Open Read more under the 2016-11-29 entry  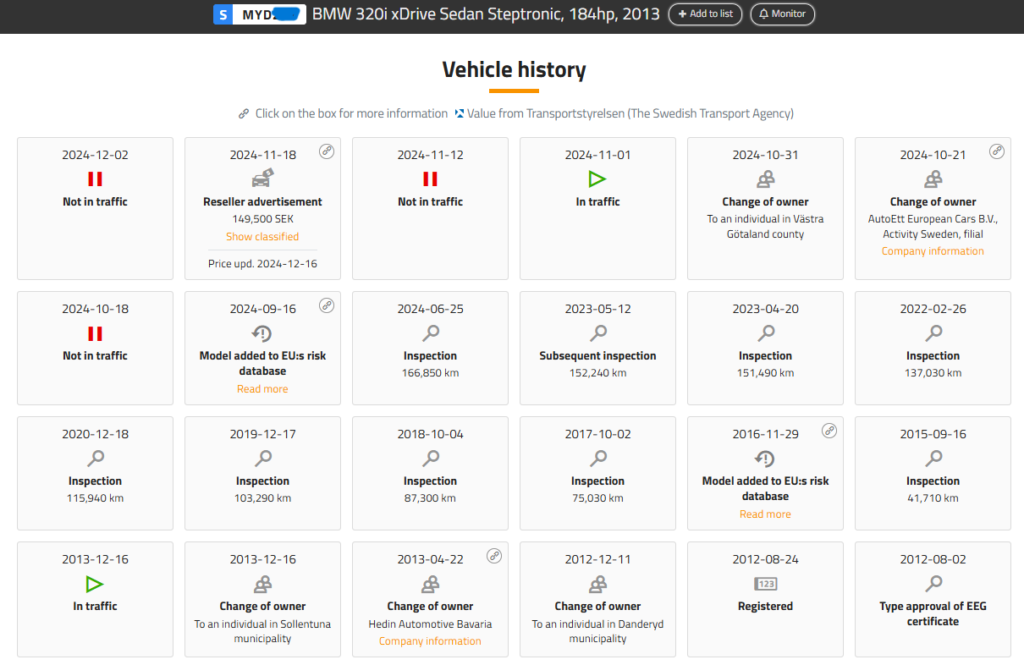[765, 514]
